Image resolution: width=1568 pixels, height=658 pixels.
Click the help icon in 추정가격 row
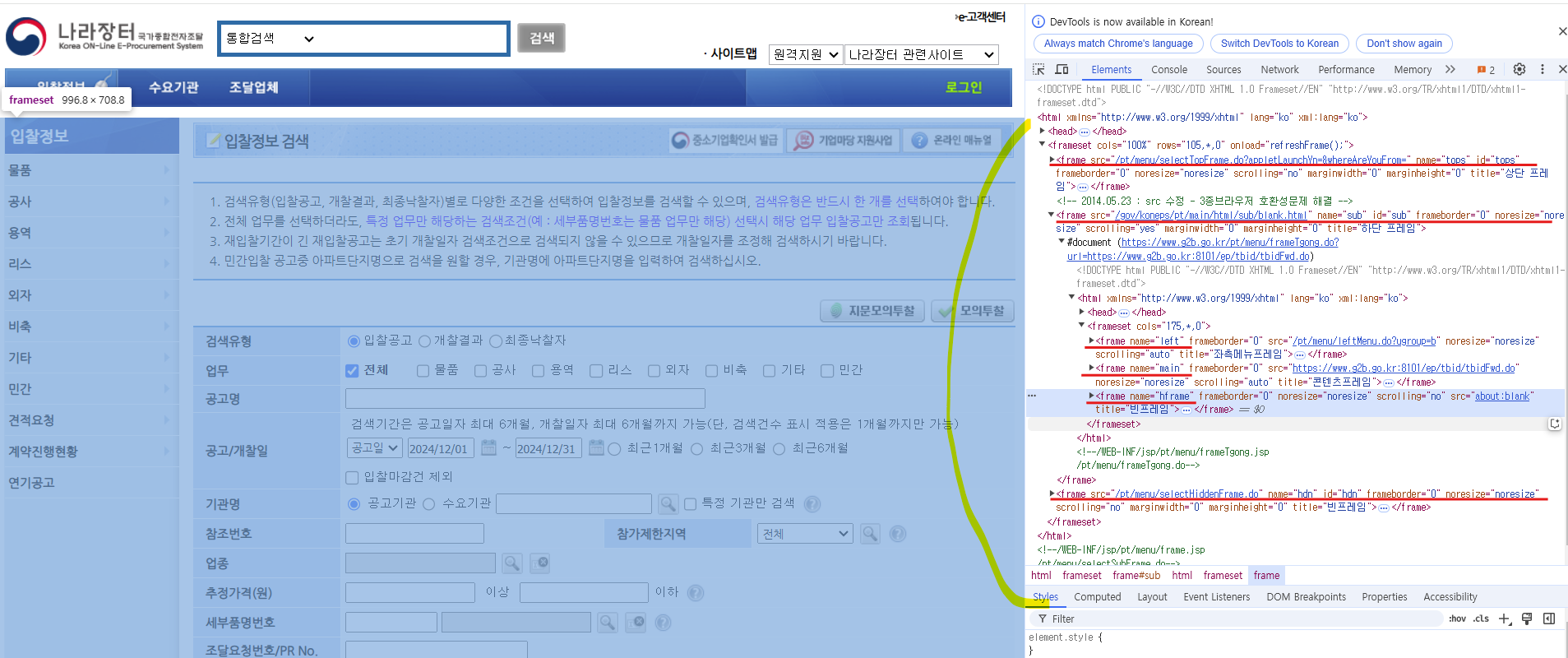pos(696,592)
